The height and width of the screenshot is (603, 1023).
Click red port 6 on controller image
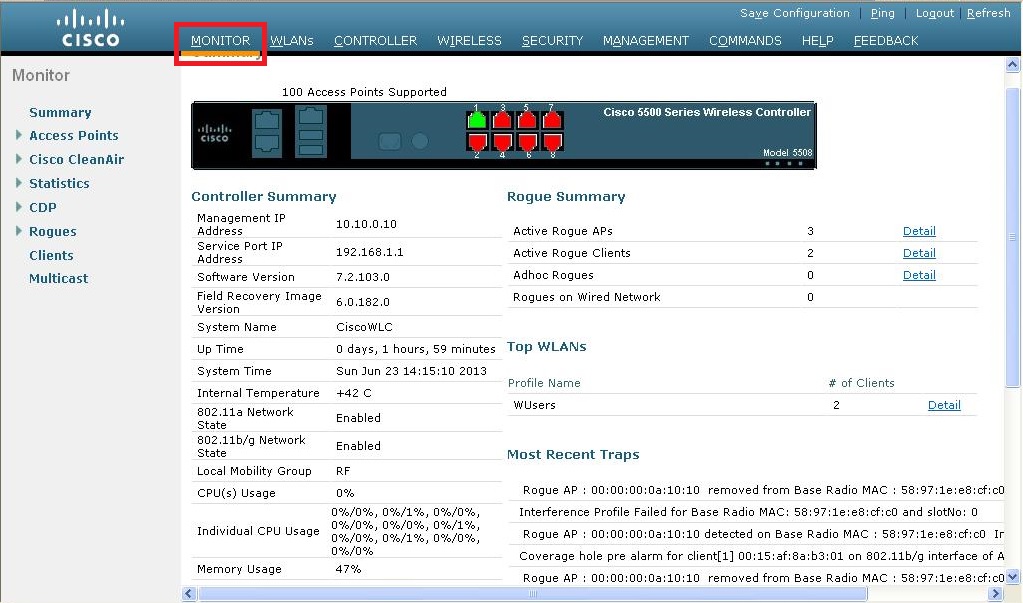click(x=527, y=142)
